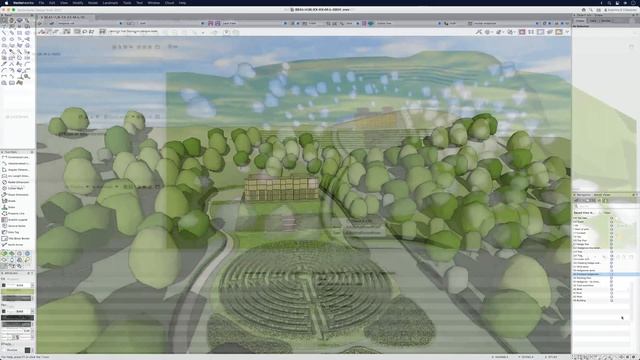Open the Landmark menu
This screenshot has width=640, height=360.
pos(110,2)
